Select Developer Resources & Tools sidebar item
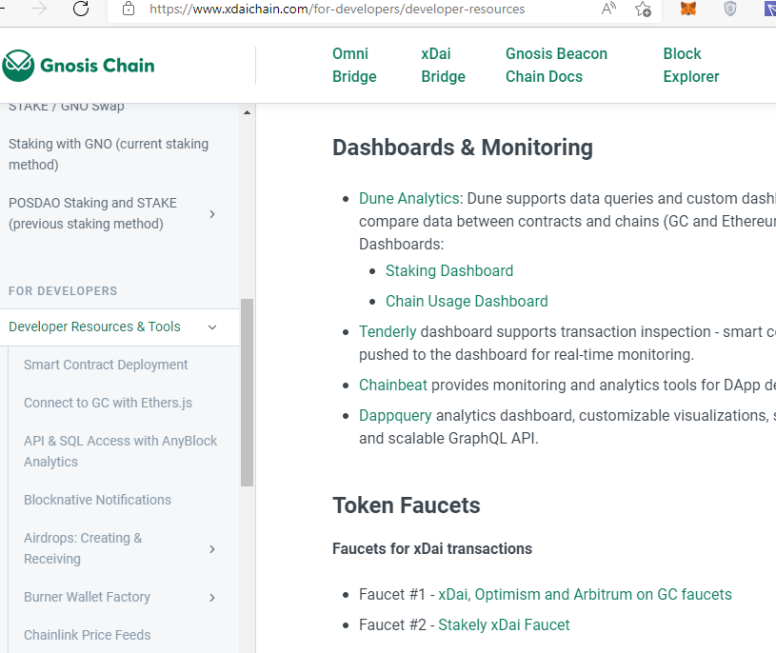The image size is (776, 653). tap(95, 327)
